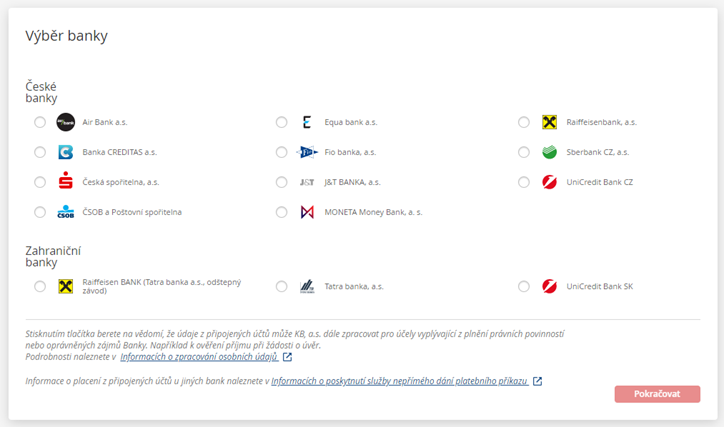The image size is (724, 427).
Task: Click the Raiffeisen BANK Tatra branch logo
Action: point(66,286)
